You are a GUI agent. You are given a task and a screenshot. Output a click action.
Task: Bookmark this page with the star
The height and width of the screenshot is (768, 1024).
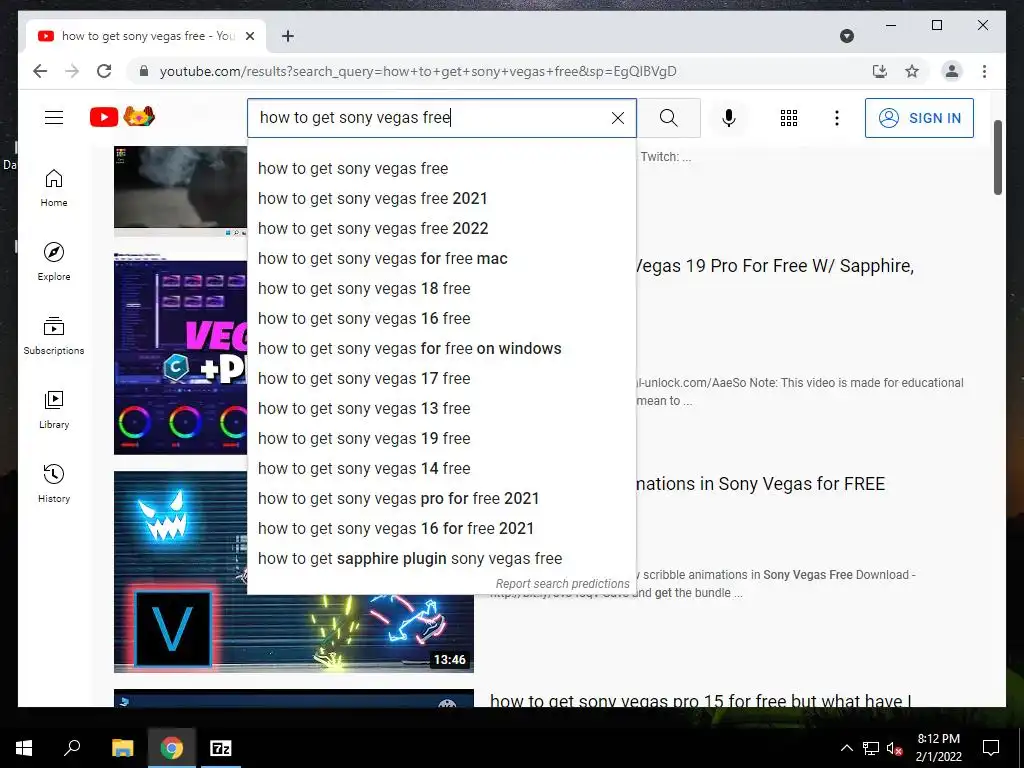(x=912, y=71)
